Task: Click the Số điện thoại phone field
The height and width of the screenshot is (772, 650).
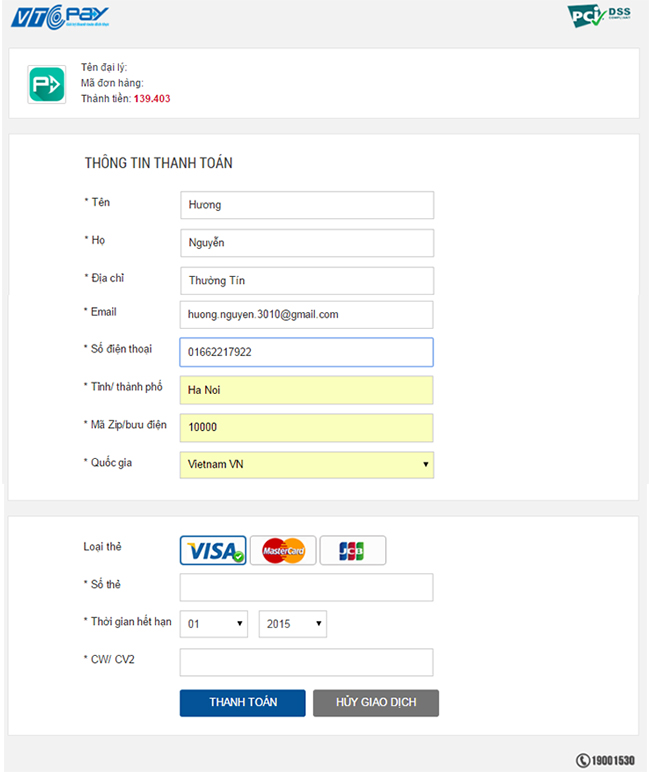Action: pyautogui.click(x=307, y=352)
